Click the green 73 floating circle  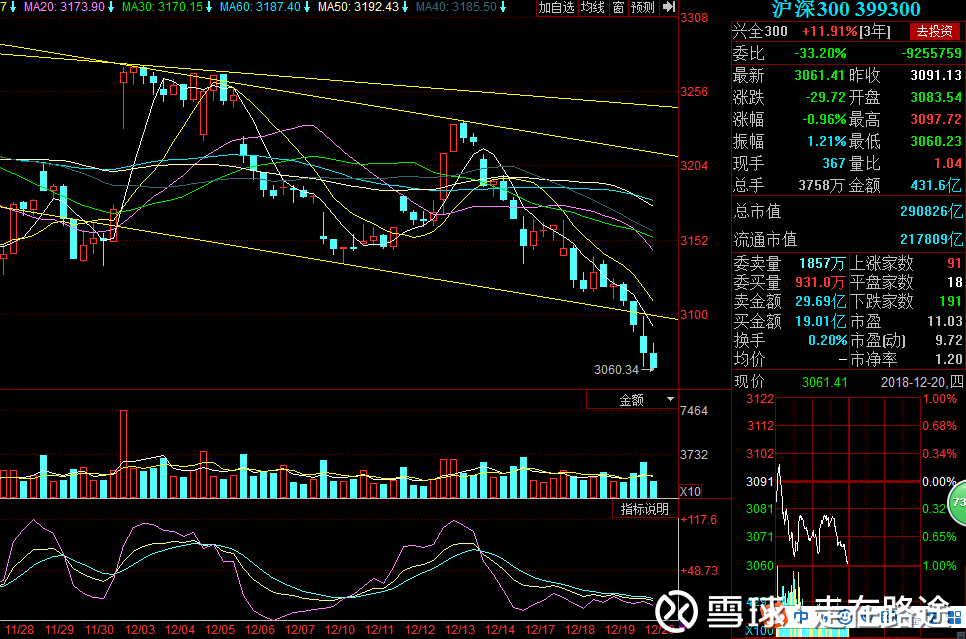(x=958, y=503)
